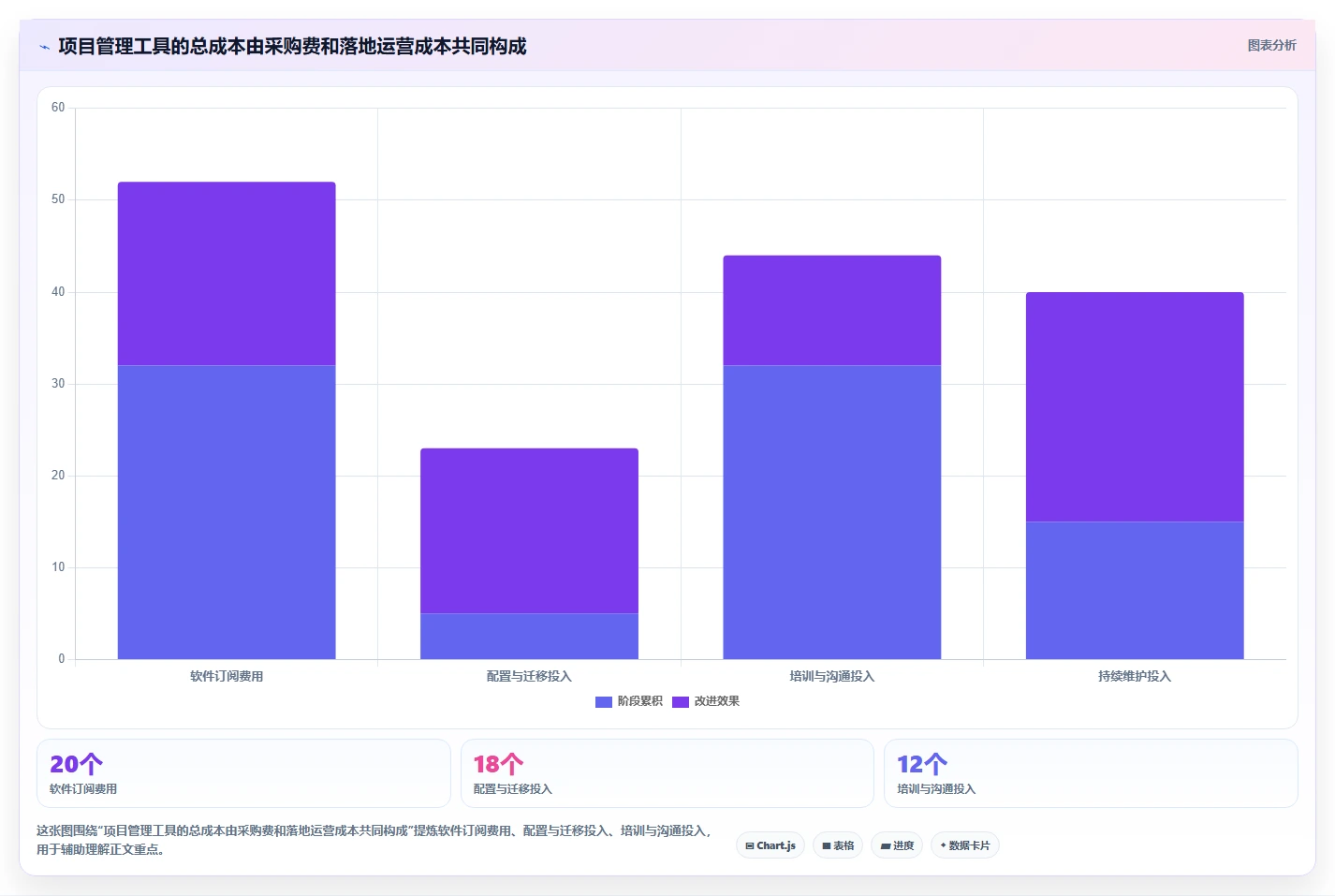The width and height of the screenshot is (1335, 896).
Task: Click the 持续维护投入 x-axis label
Action: point(1135,676)
